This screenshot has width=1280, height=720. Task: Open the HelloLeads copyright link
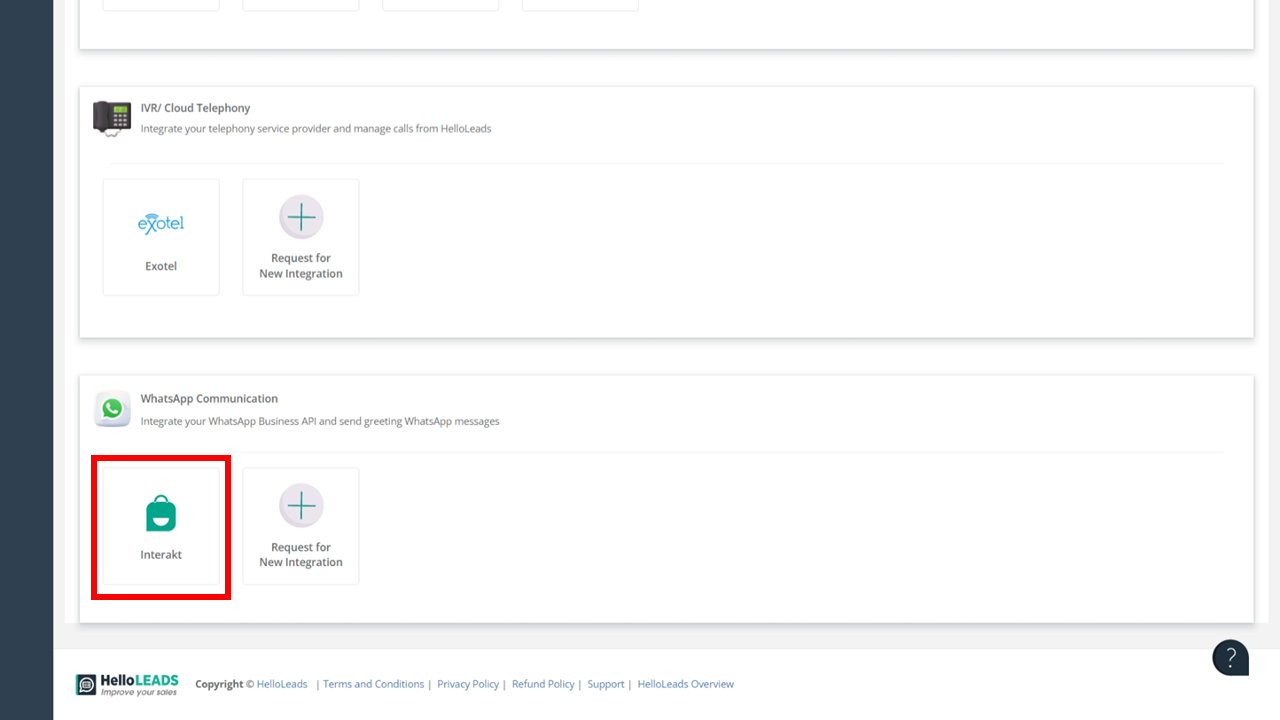click(282, 684)
